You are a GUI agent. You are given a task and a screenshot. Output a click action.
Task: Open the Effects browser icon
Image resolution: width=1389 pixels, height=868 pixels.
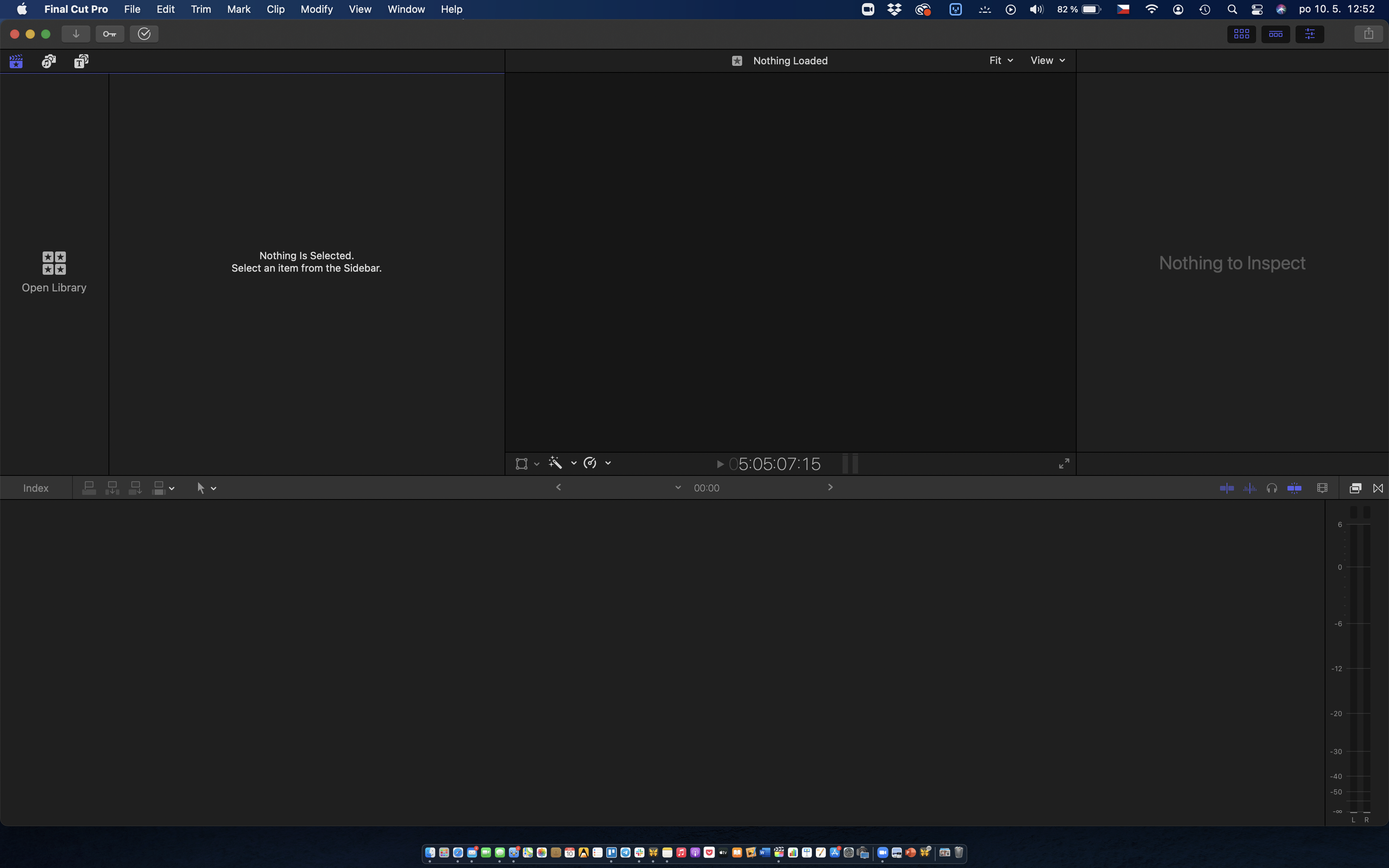click(1355, 488)
